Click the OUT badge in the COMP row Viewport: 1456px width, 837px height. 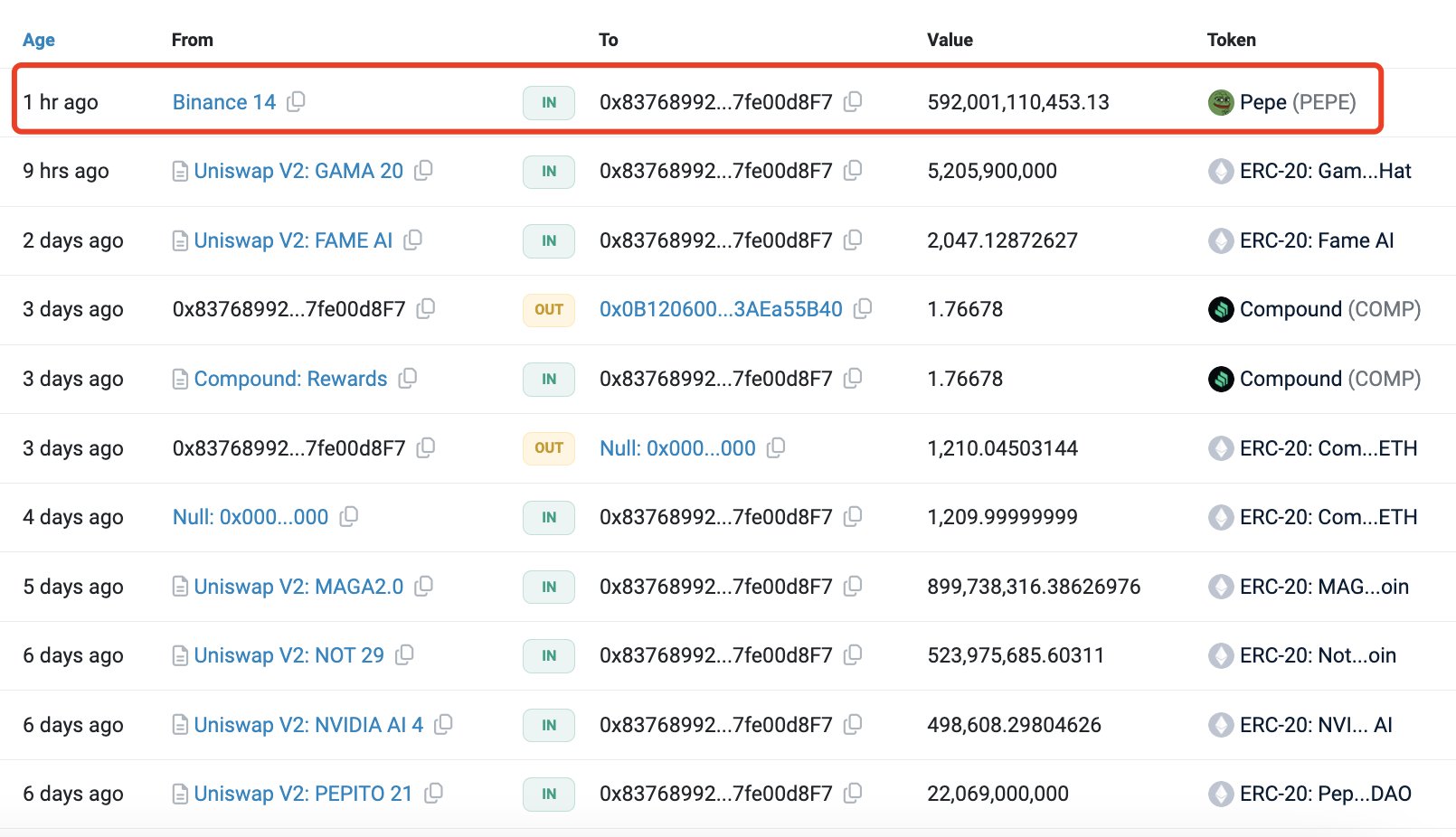click(549, 309)
